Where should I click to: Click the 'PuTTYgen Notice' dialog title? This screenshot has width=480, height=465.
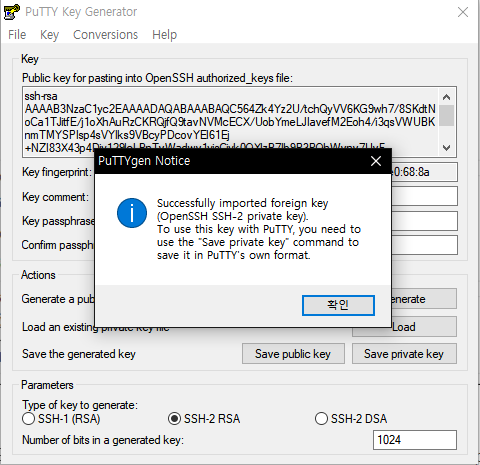(144, 161)
